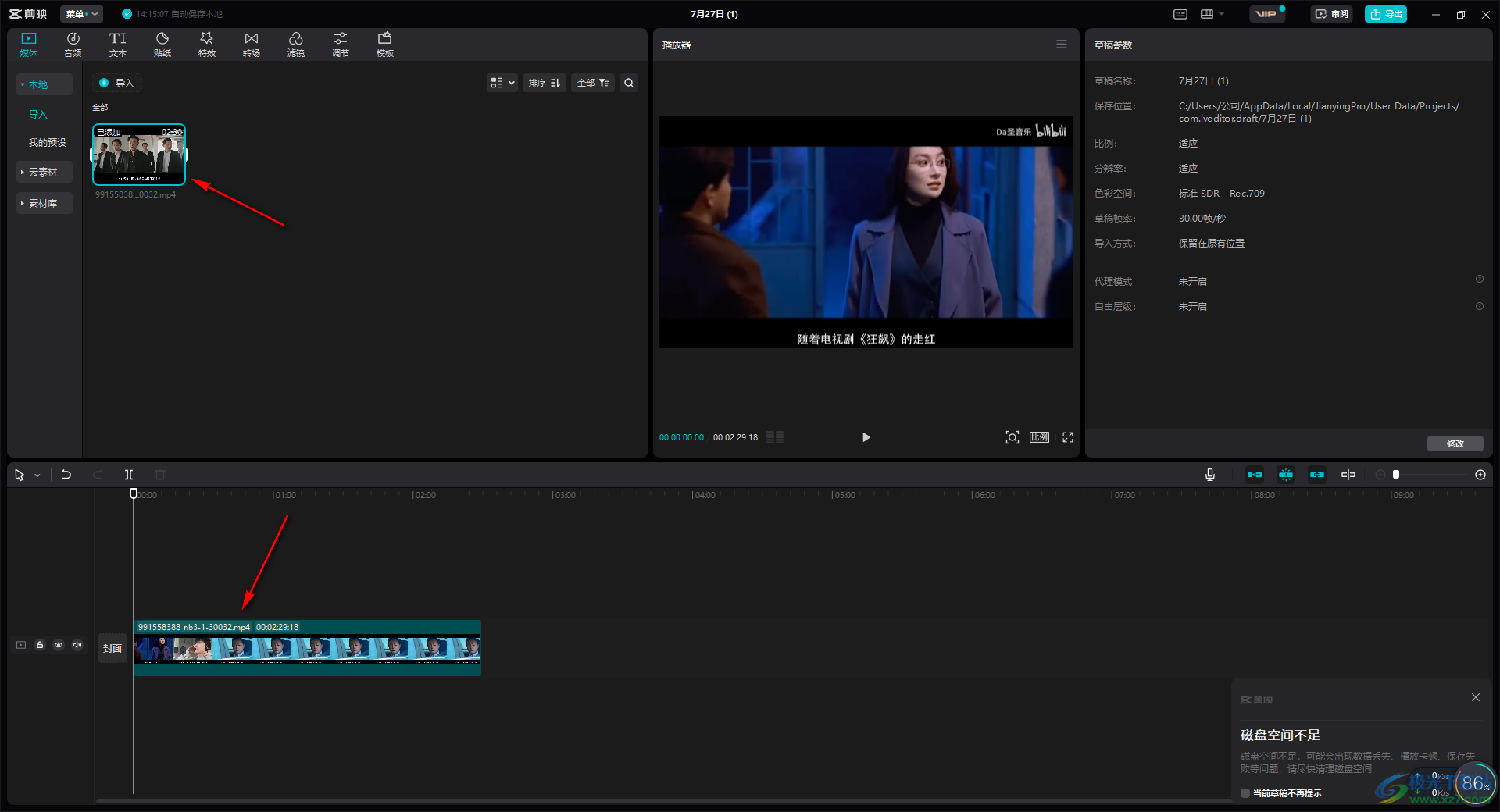
Task: Select the clip 991558388_nb3-1-30032.mp4 on timeline
Action: (308, 648)
